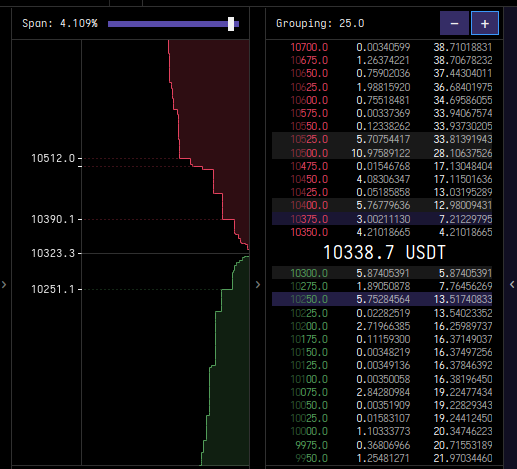Click the Span slider handle
Viewport: 517px width, 469px height.
pos(231,24)
